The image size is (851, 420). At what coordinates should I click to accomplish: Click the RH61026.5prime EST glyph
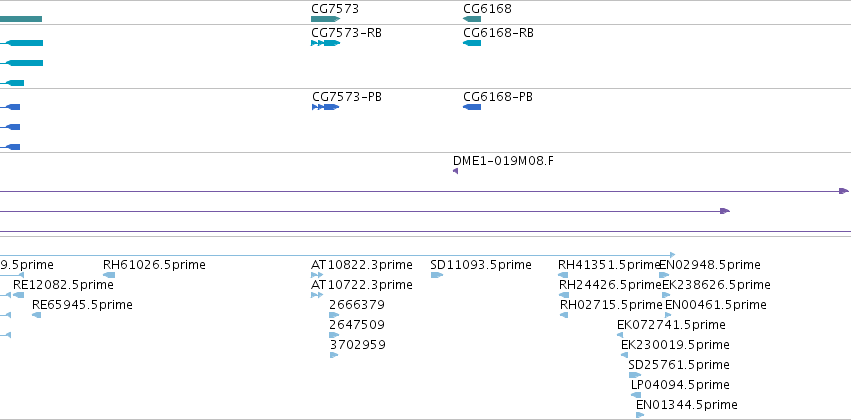pyautogui.click(x=109, y=275)
